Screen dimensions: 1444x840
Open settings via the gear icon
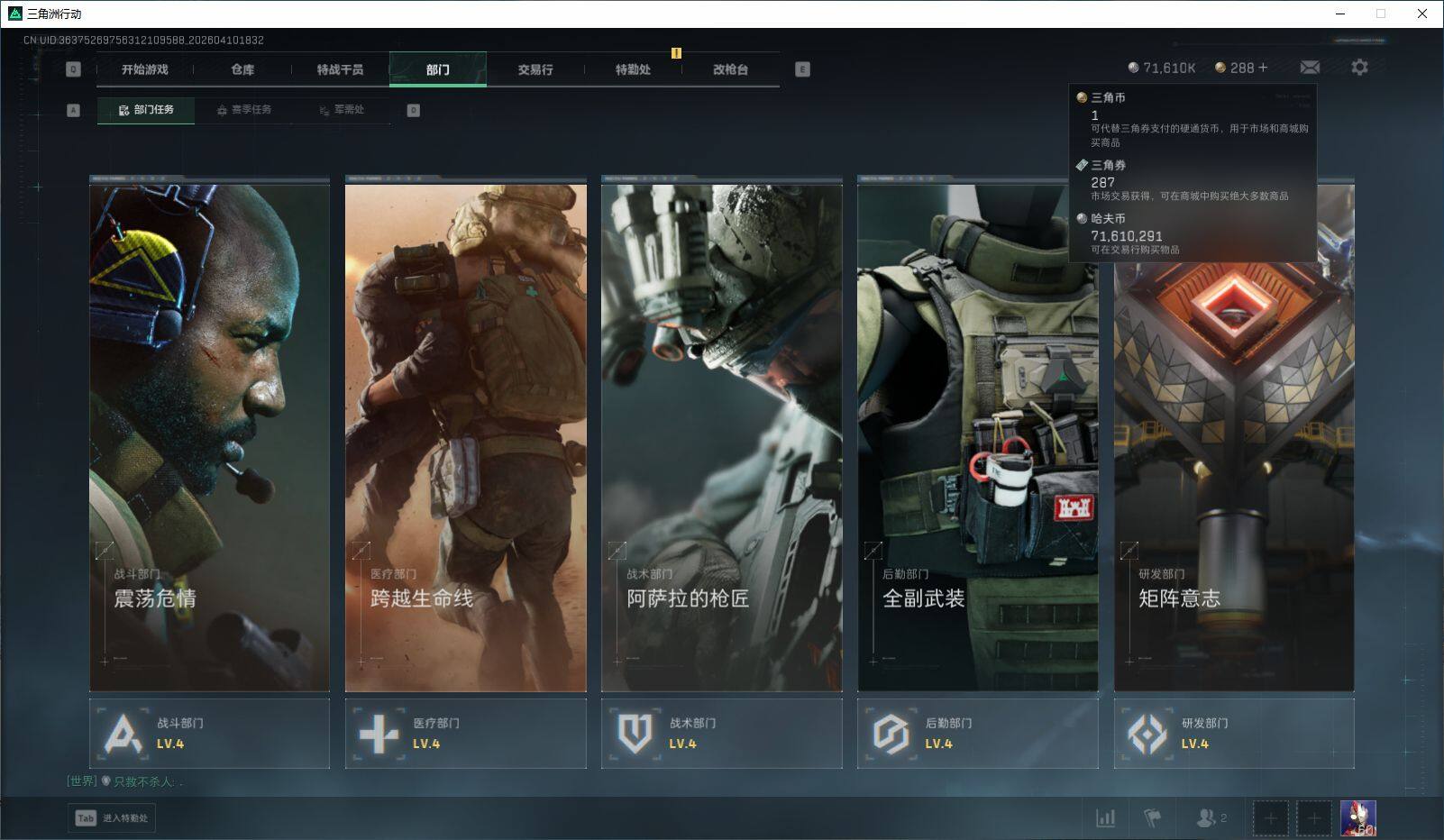1359,68
